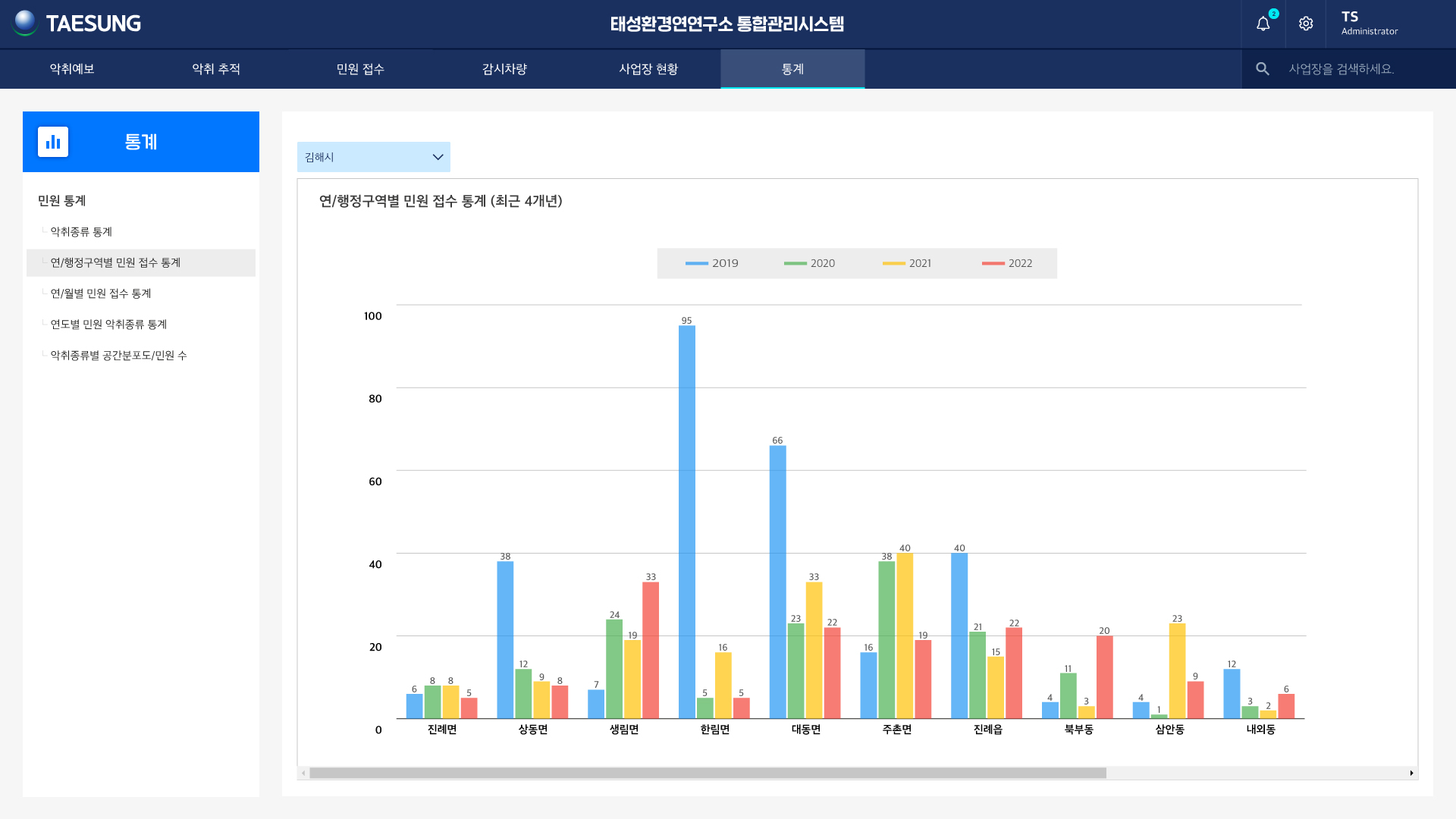Expand the 김해시 city dropdown

(374, 157)
